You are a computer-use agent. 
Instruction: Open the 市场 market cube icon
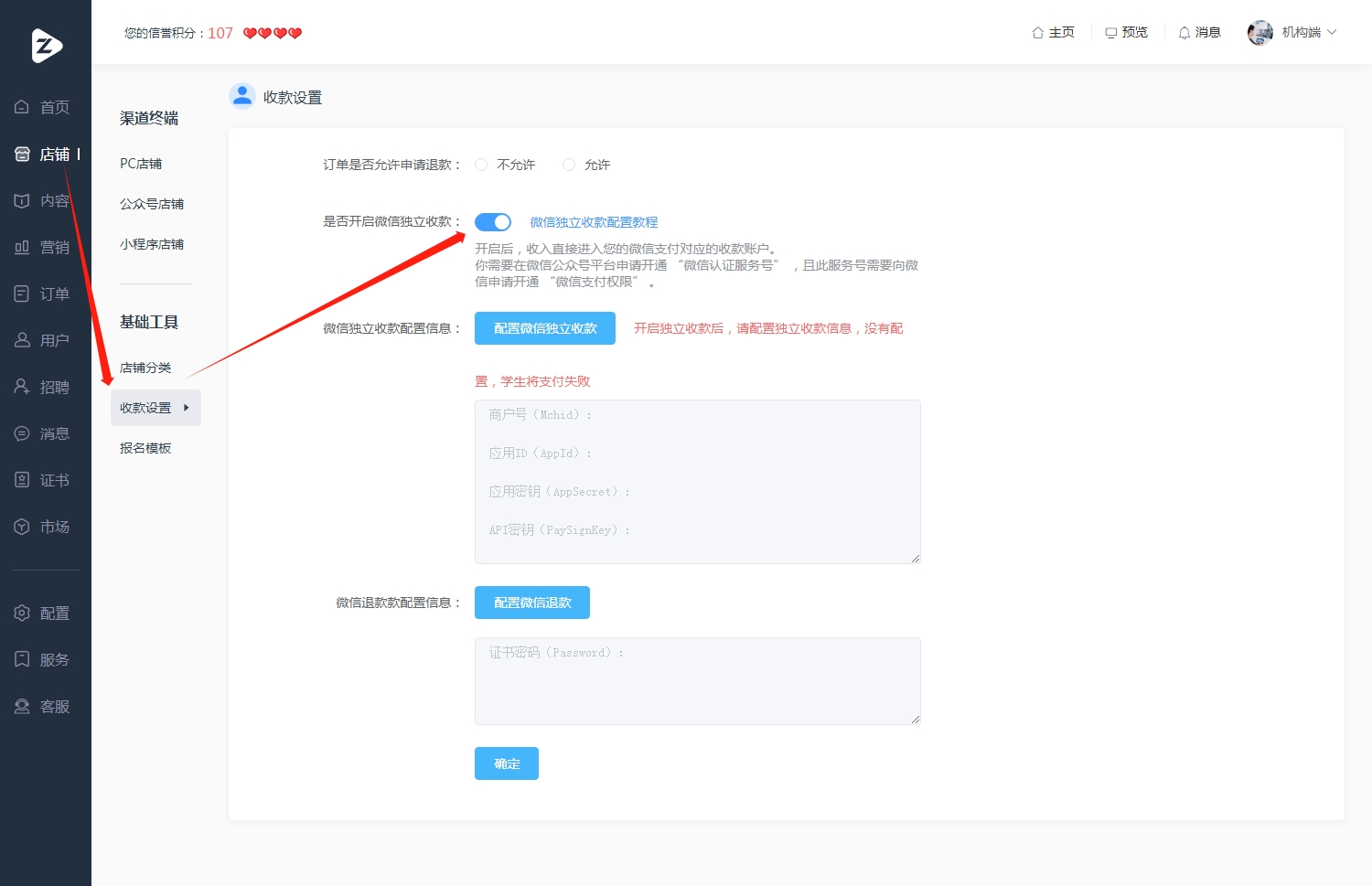click(x=22, y=527)
